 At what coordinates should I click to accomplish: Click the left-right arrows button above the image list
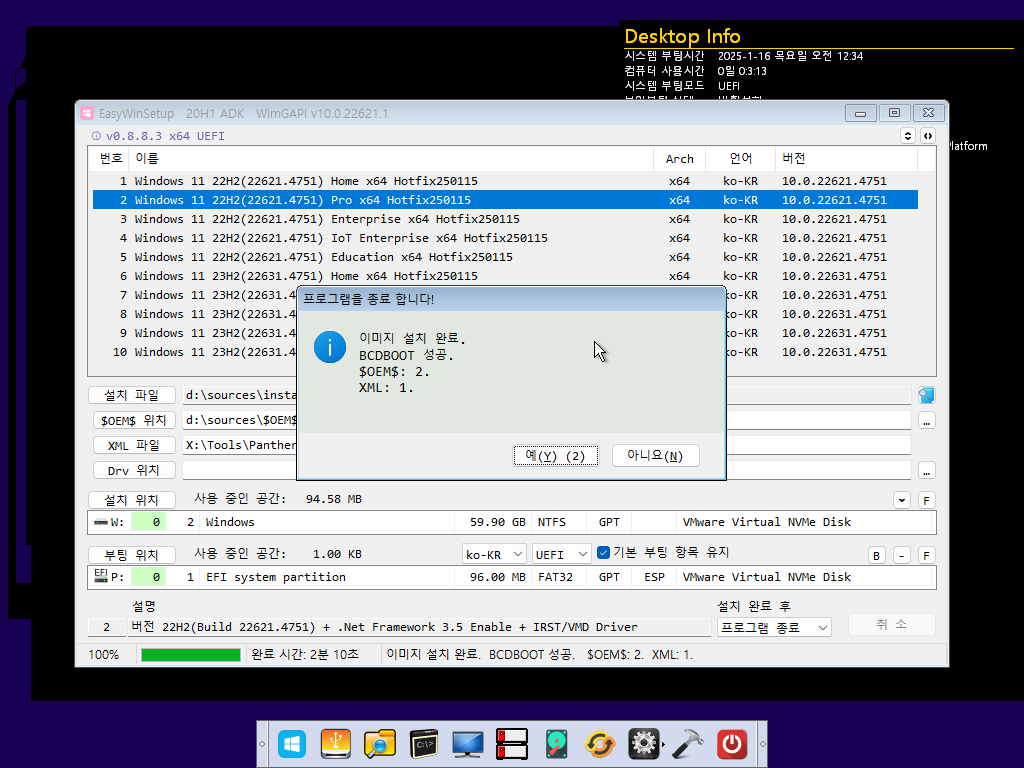click(x=927, y=136)
